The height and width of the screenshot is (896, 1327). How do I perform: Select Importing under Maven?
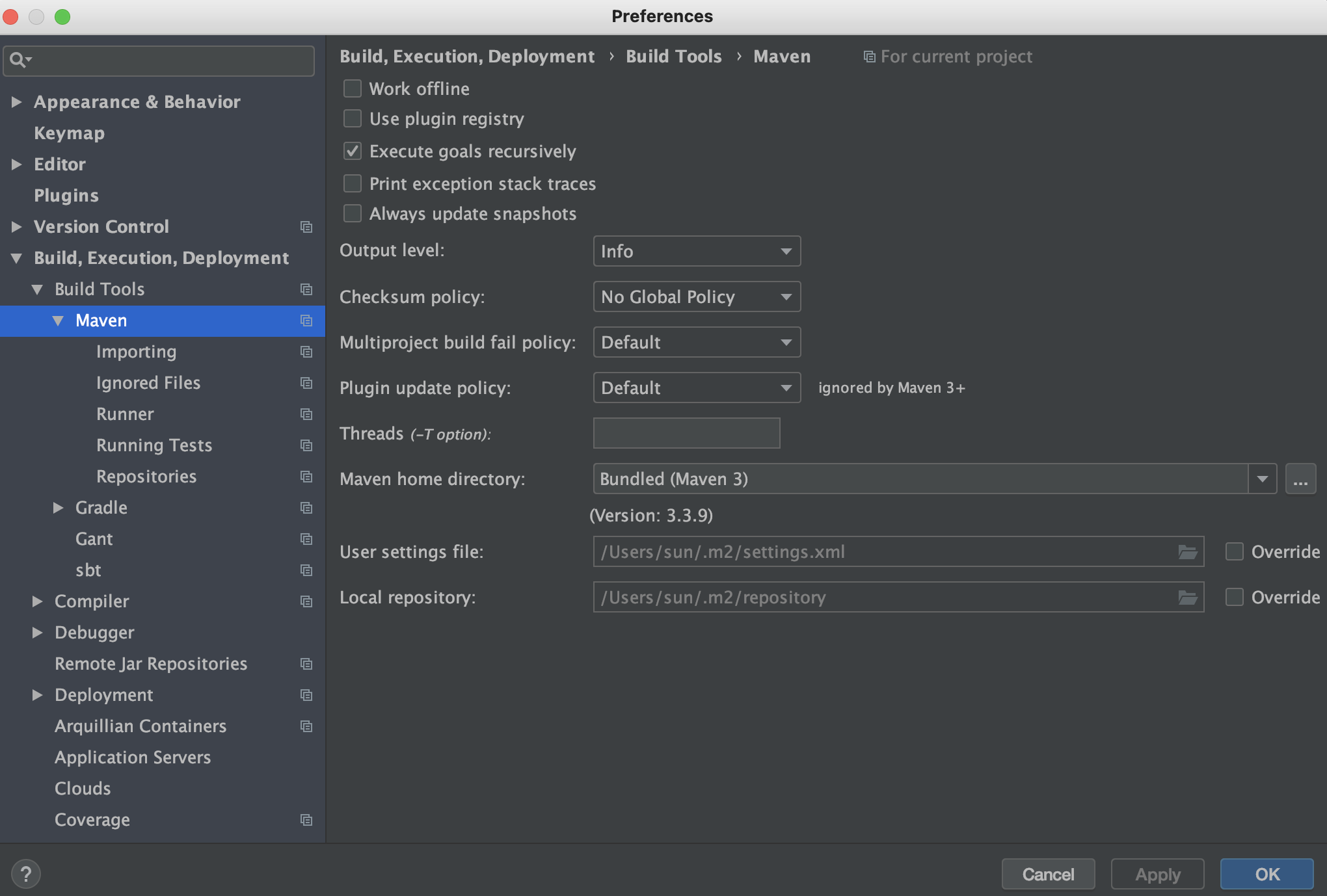click(x=136, y=352)
